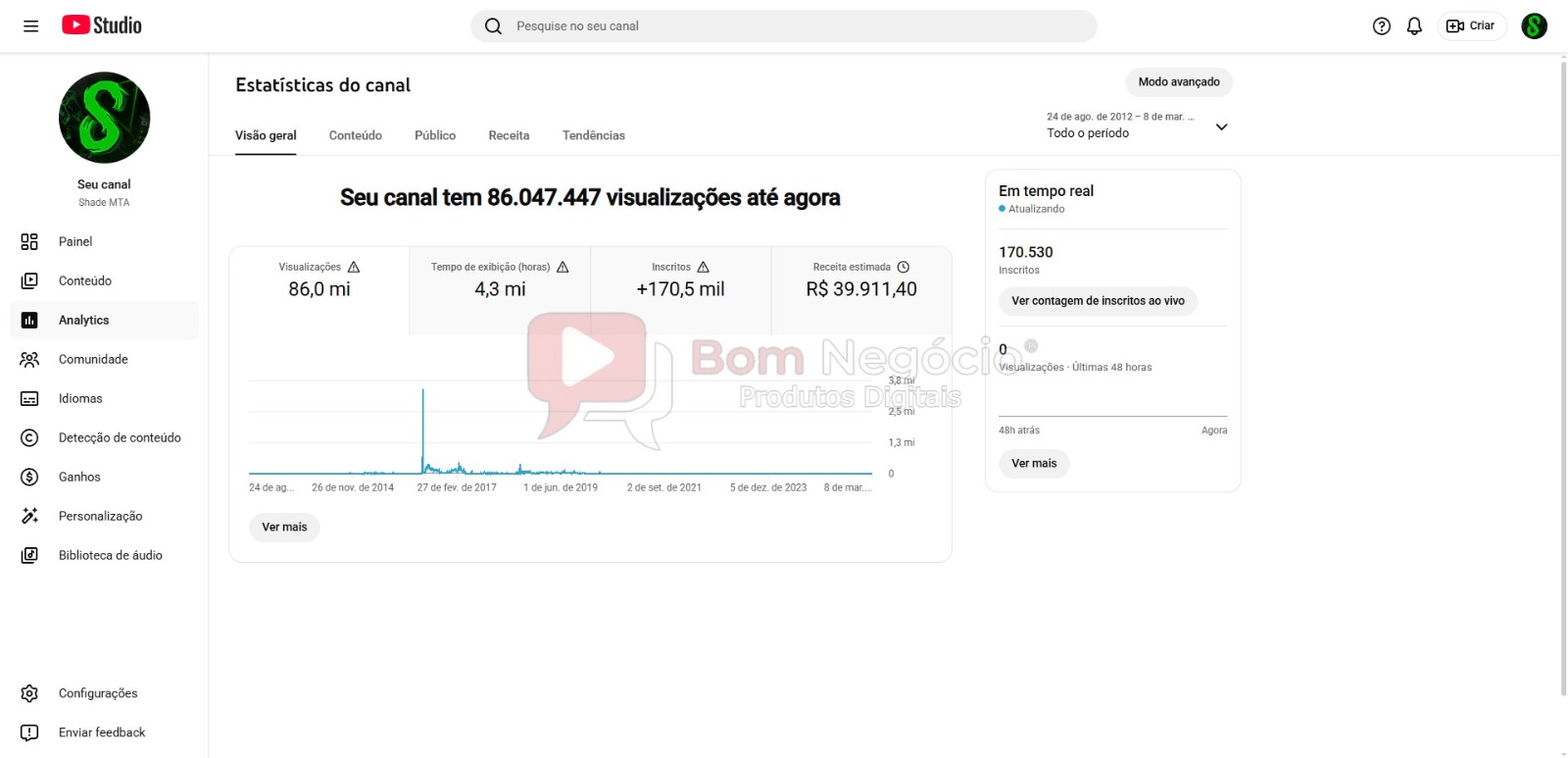Open Biblioteca de áudio

coord(110,556)
